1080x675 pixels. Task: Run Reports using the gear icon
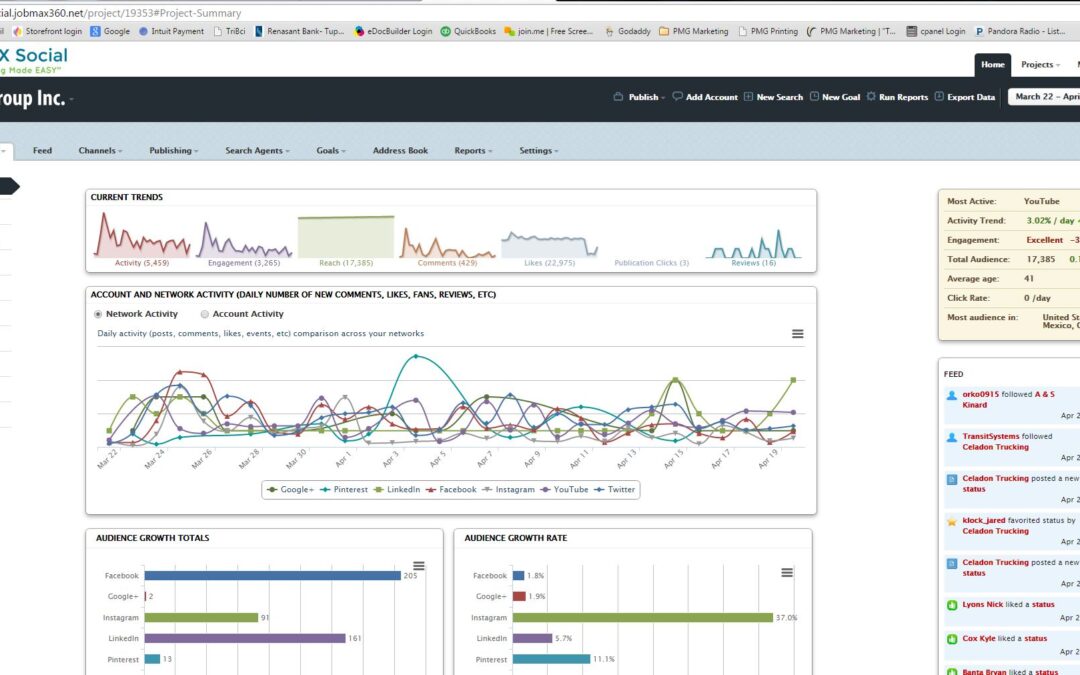tap(871, 97)
